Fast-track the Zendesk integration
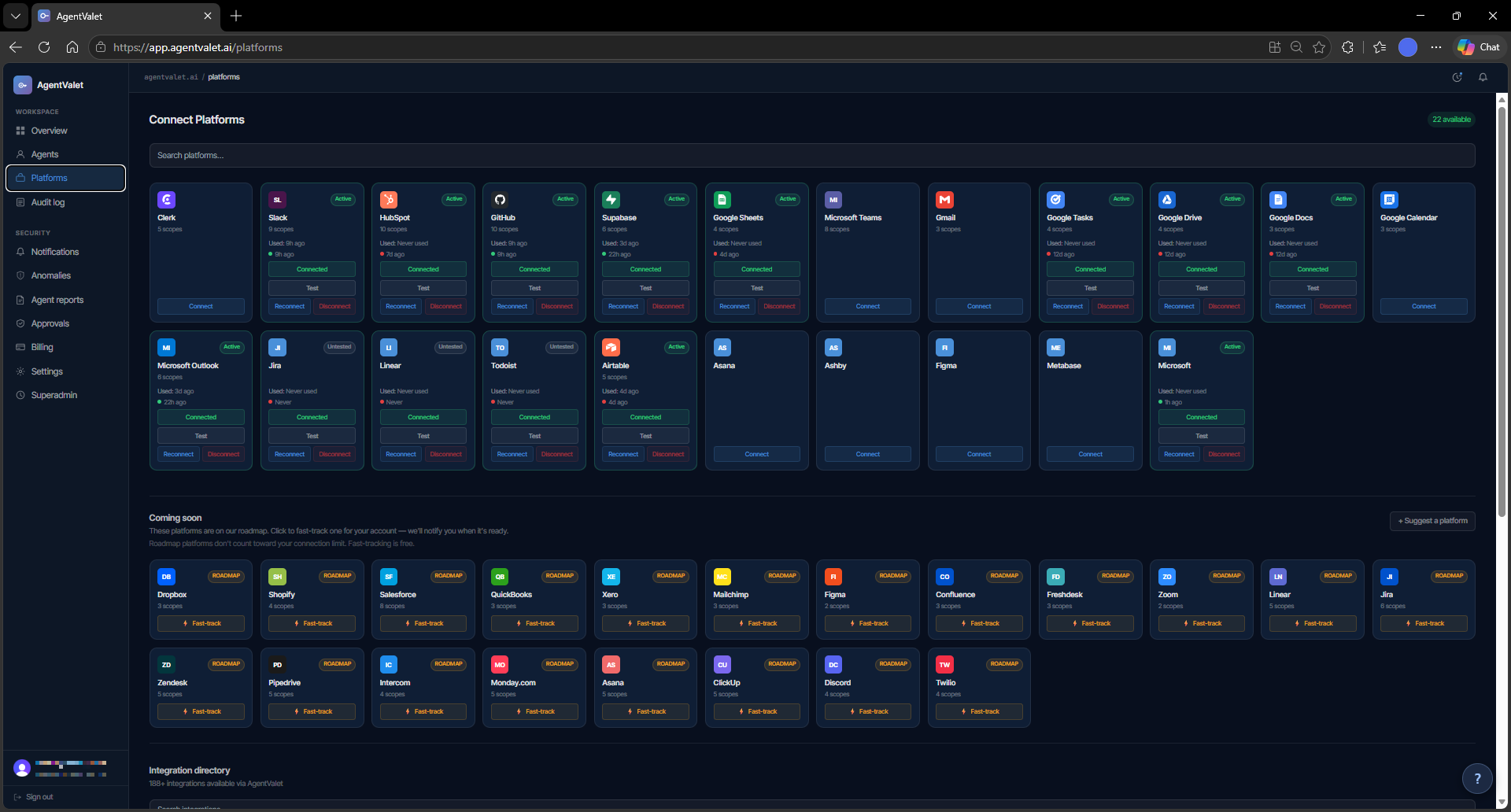This screenshot has width=1511, height=812. pyautogui.click(x=201, y=711)
